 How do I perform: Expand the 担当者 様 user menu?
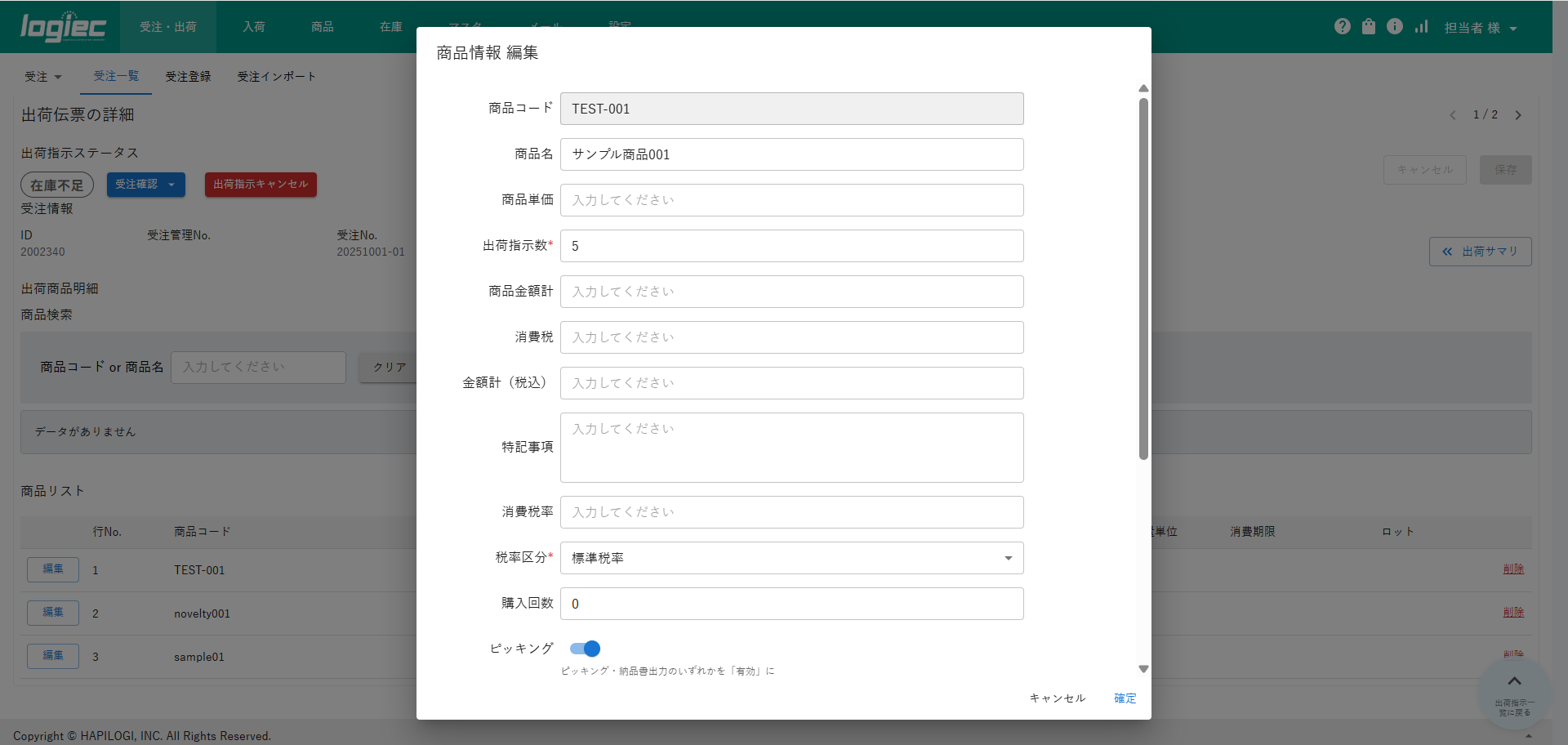tap(1480, 28)
